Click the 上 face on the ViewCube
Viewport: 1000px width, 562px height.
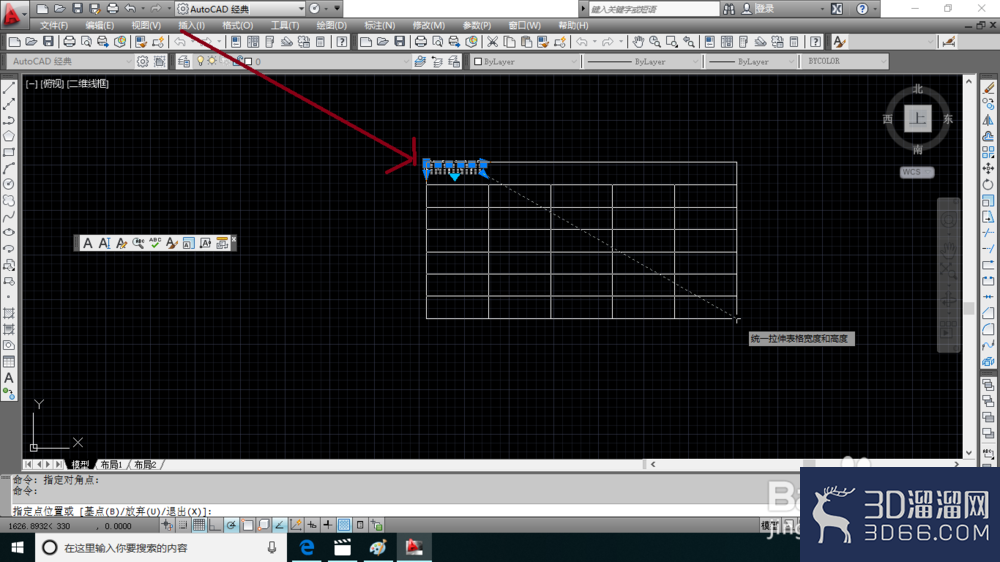pyautogui.click(x=918, y=119)
